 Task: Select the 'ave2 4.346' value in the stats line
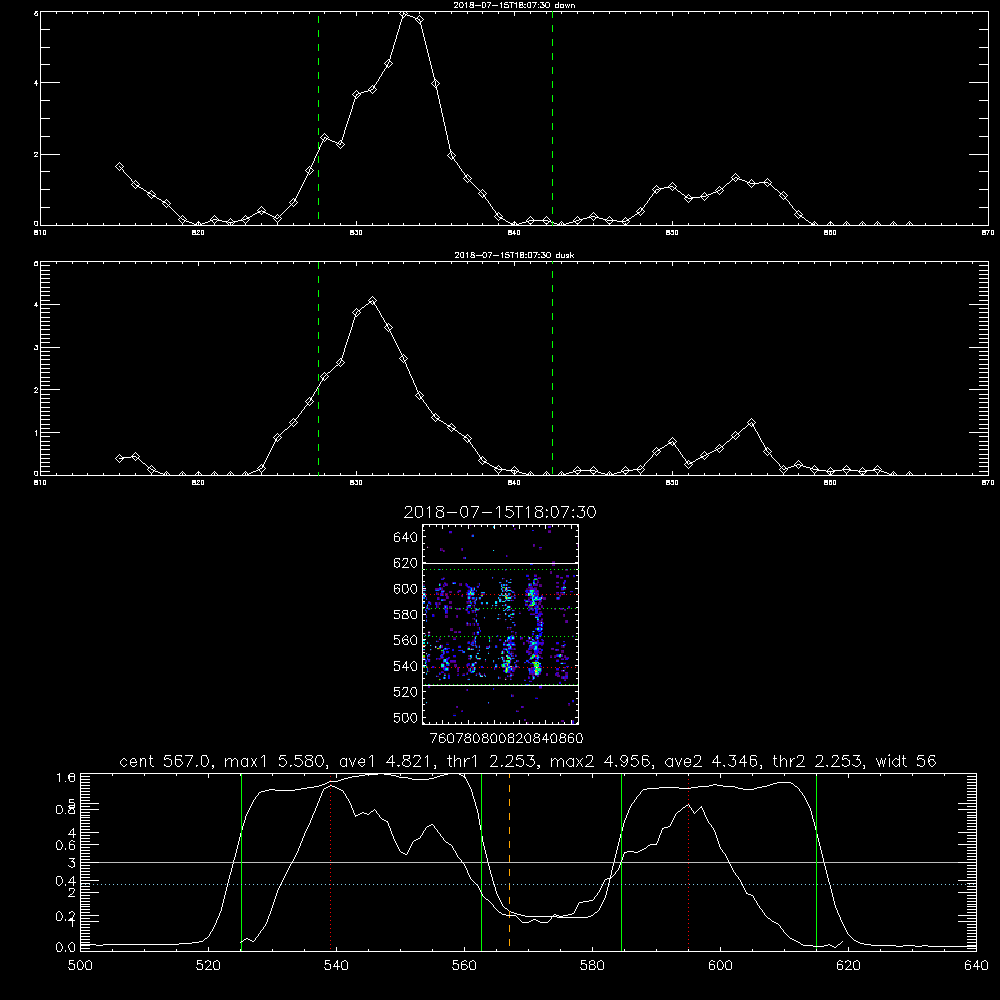[711, 761]
